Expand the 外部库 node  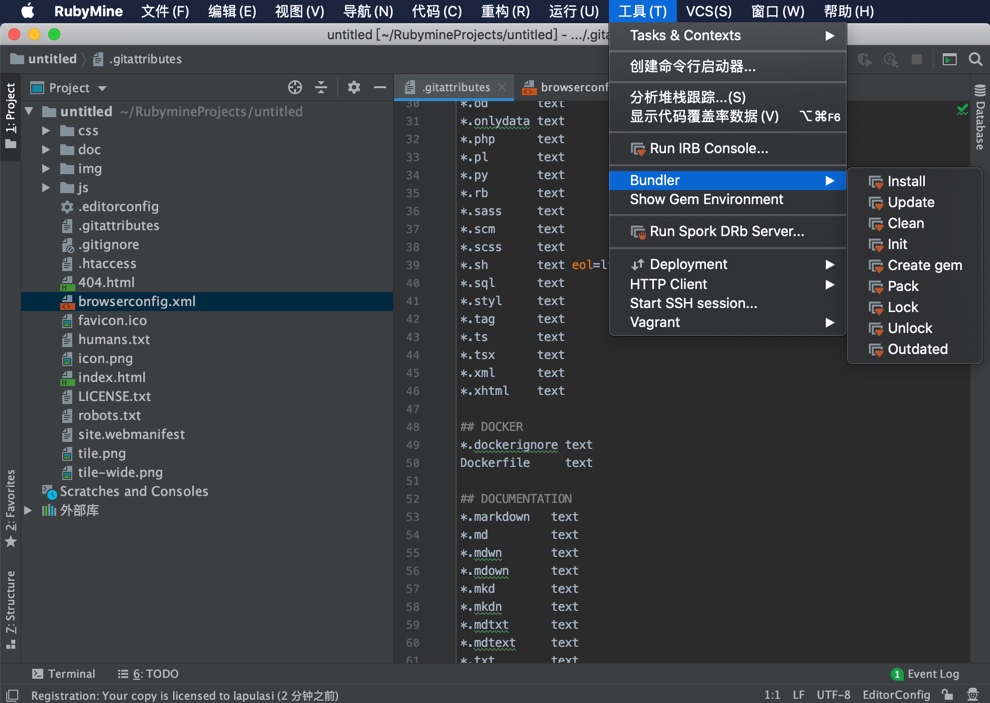click(x=28, y=510)
